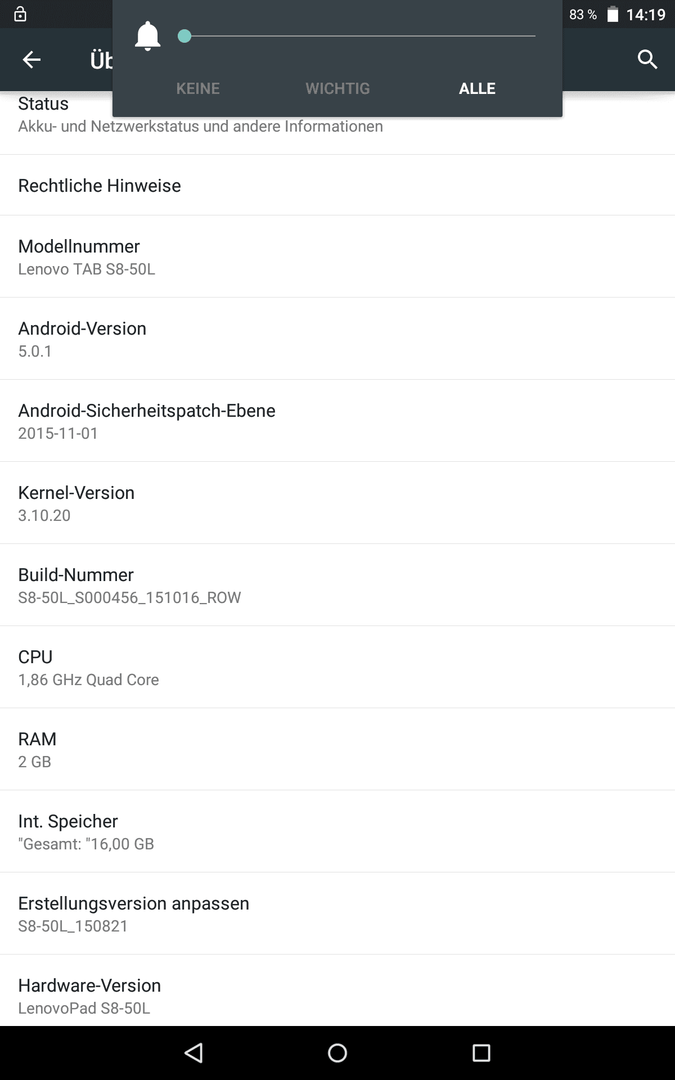Open search with magnifier icon
The image size is (675, 1080).
[x=647, y=60]
